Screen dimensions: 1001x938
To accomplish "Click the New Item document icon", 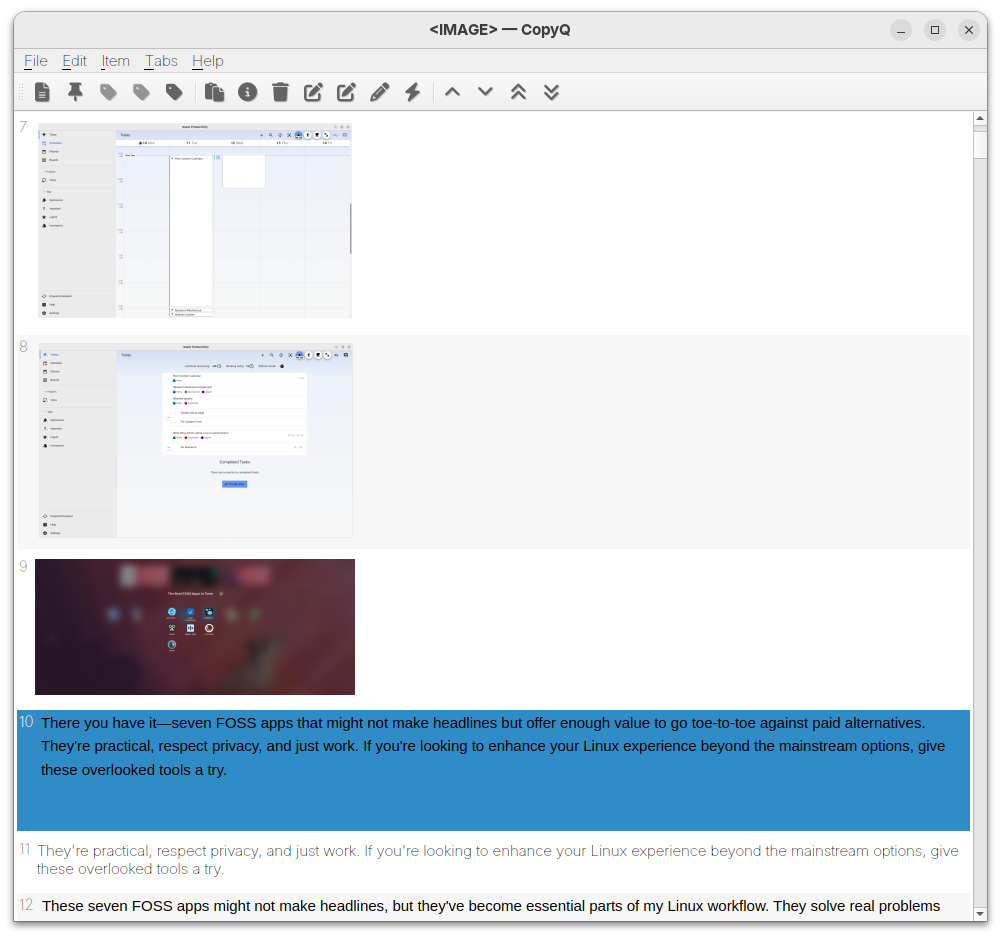I will click(42, 92).
